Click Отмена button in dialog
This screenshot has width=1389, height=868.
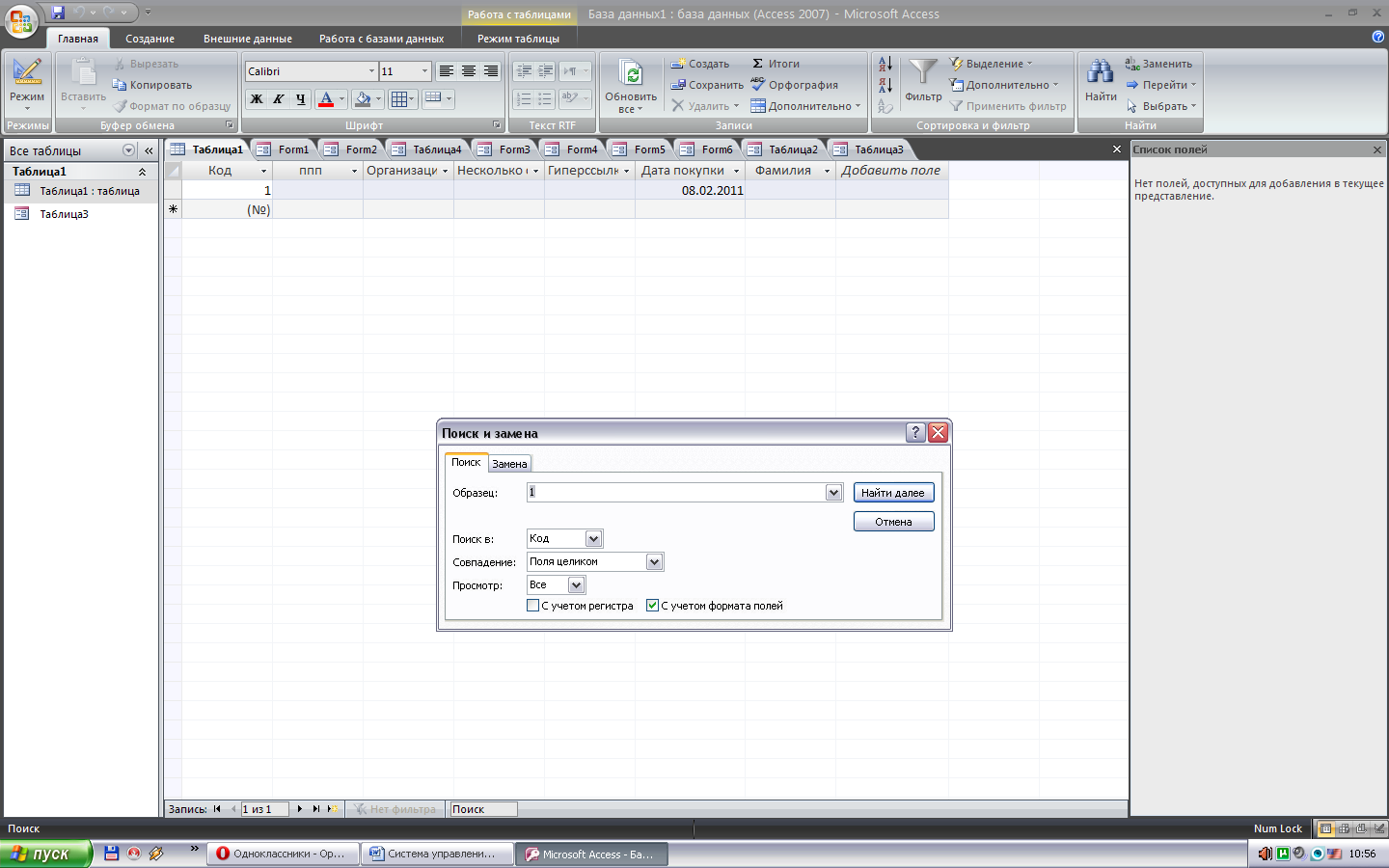[893, 522]
